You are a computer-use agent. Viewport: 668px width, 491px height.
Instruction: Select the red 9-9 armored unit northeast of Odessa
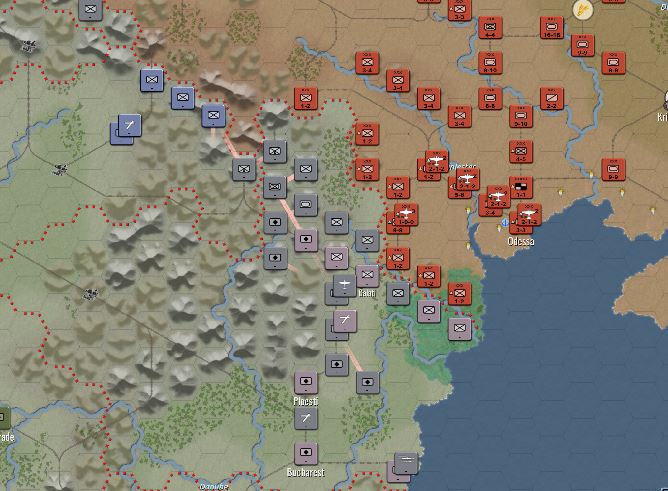click(x=613, y=169)
